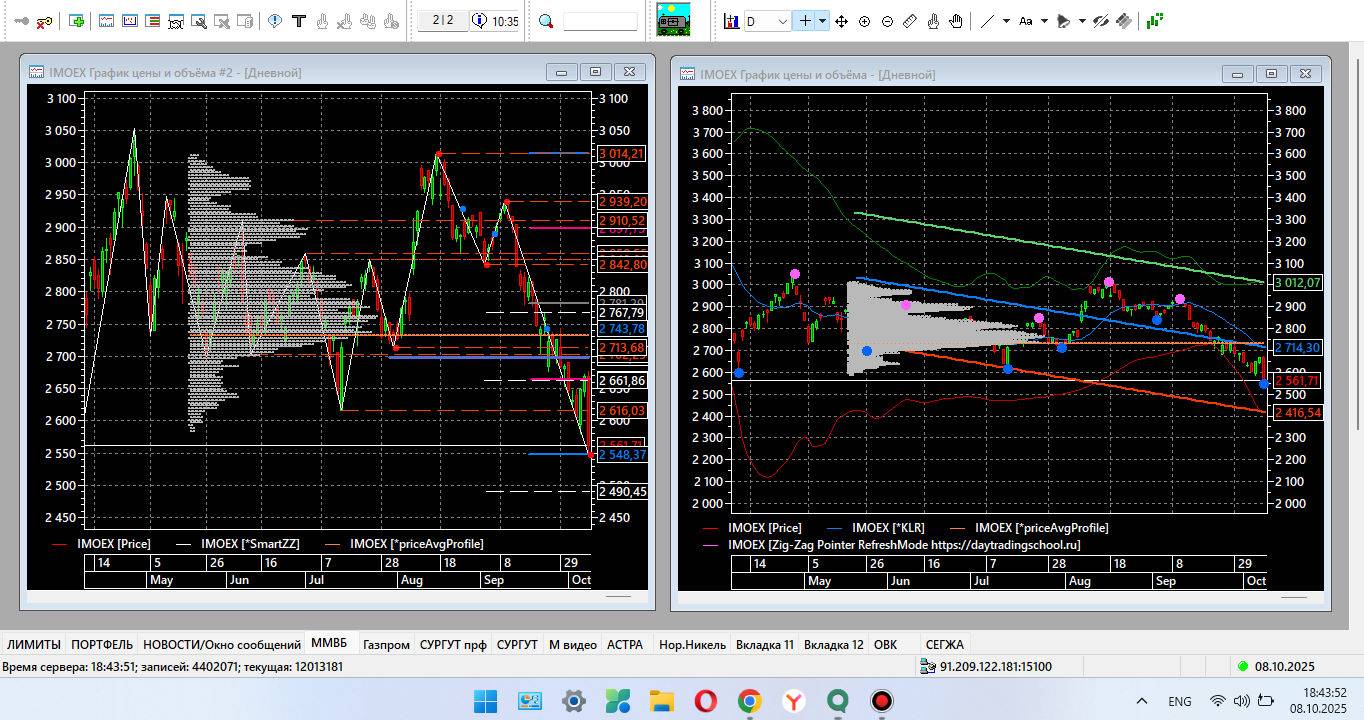Click the search magnifier icon in toolbar

(546, 21)
